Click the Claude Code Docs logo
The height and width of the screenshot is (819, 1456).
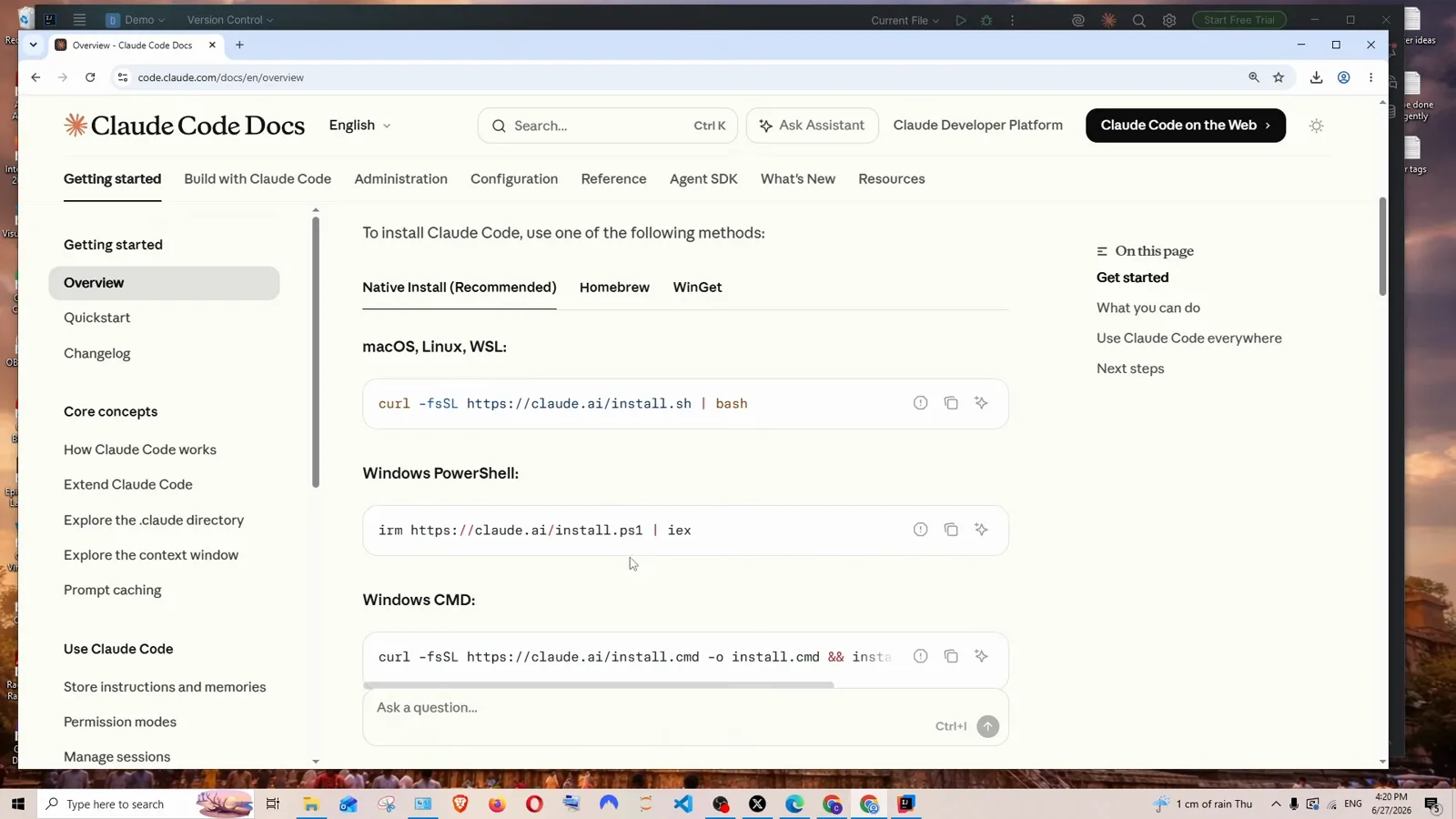click(184, 126)
